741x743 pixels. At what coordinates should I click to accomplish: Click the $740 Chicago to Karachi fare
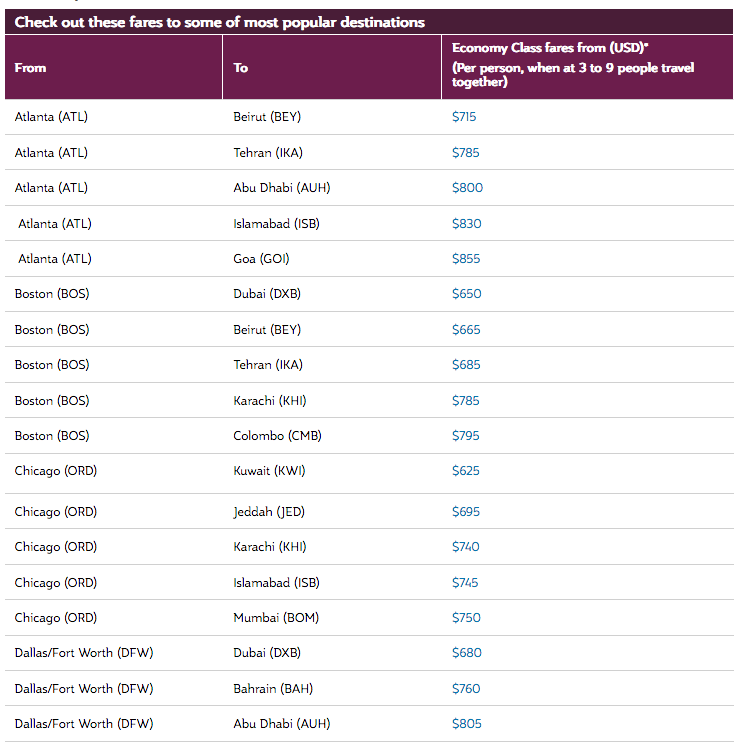465,547
